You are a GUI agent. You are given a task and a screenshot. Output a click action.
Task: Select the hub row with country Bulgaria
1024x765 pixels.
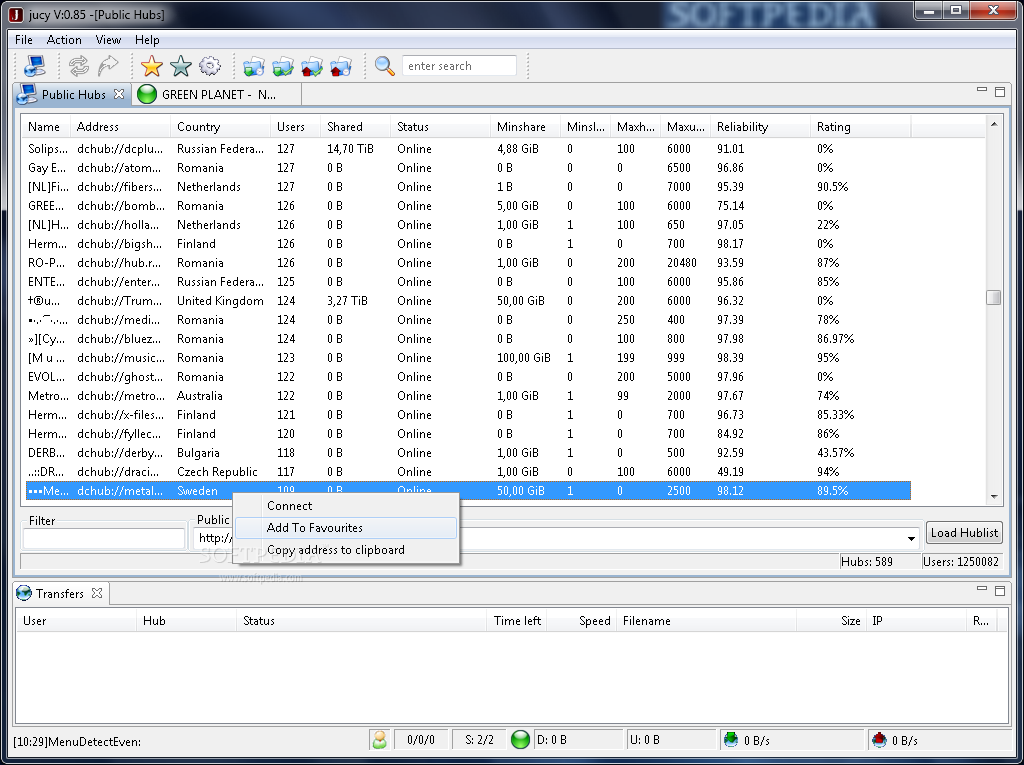[x=468, y=453]
